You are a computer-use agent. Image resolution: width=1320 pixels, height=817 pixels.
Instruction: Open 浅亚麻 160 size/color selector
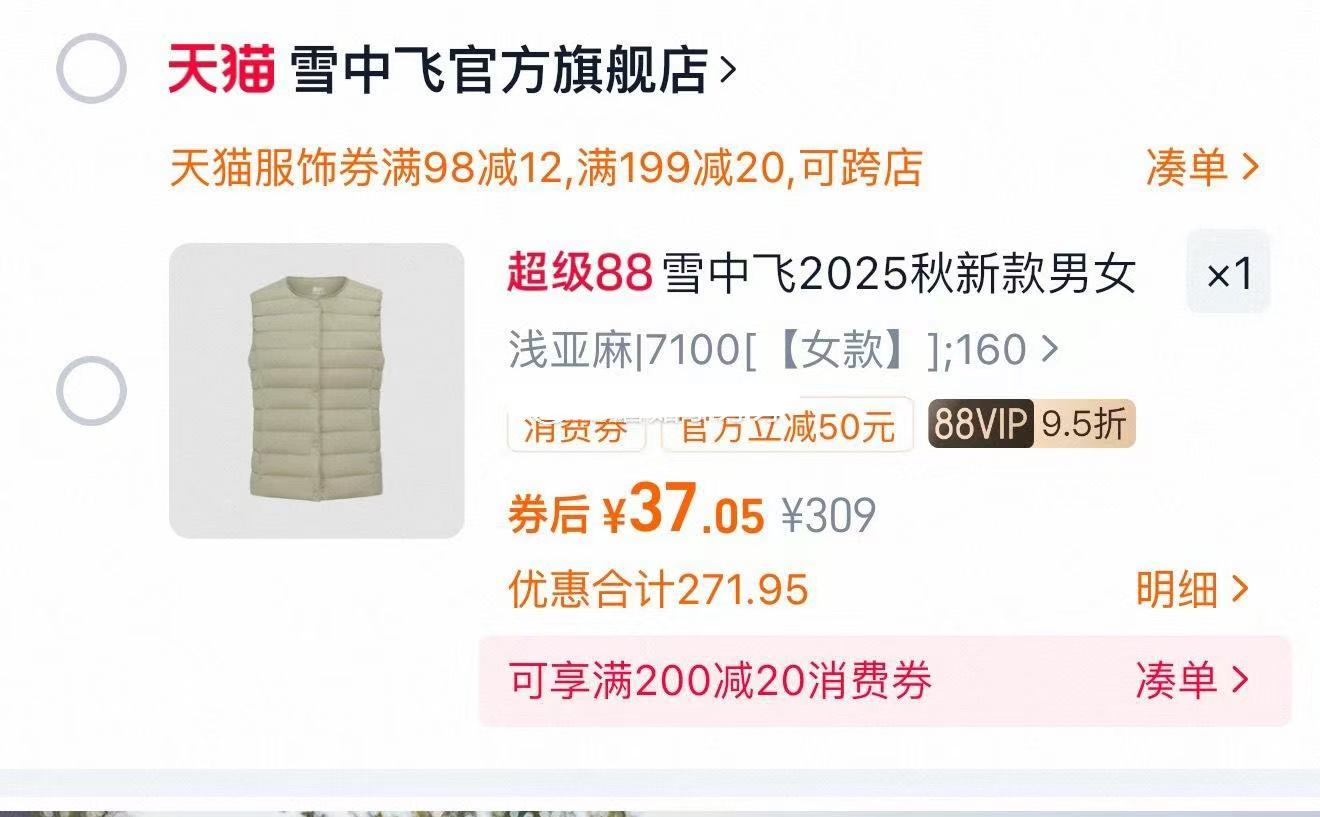click(783, 351)
